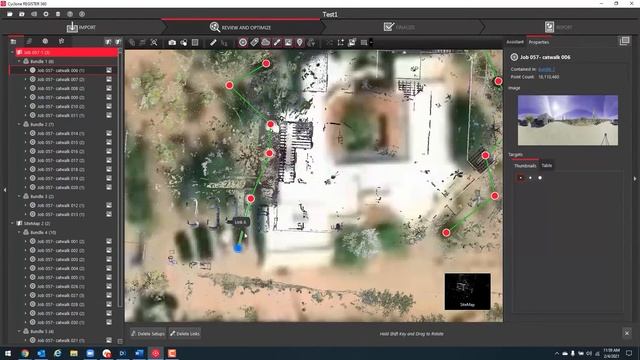
Task: Go to the Finalize workflow step
Action: (399, 27)
